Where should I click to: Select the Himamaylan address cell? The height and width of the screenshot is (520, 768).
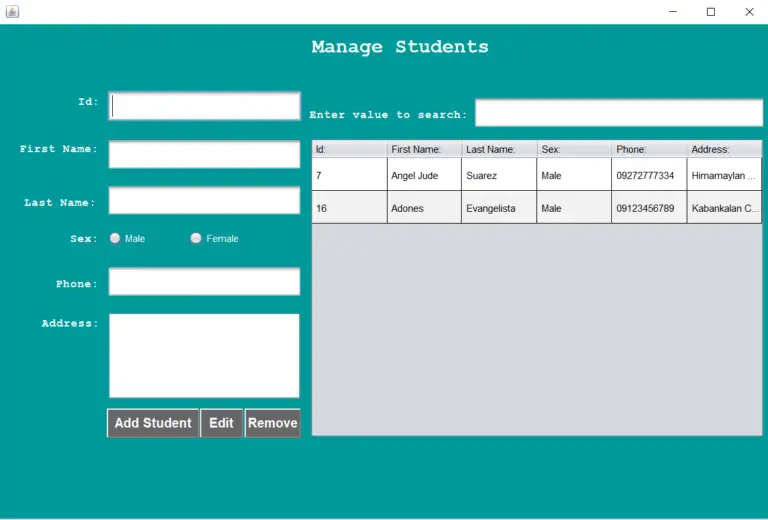[x=724, y=174]
